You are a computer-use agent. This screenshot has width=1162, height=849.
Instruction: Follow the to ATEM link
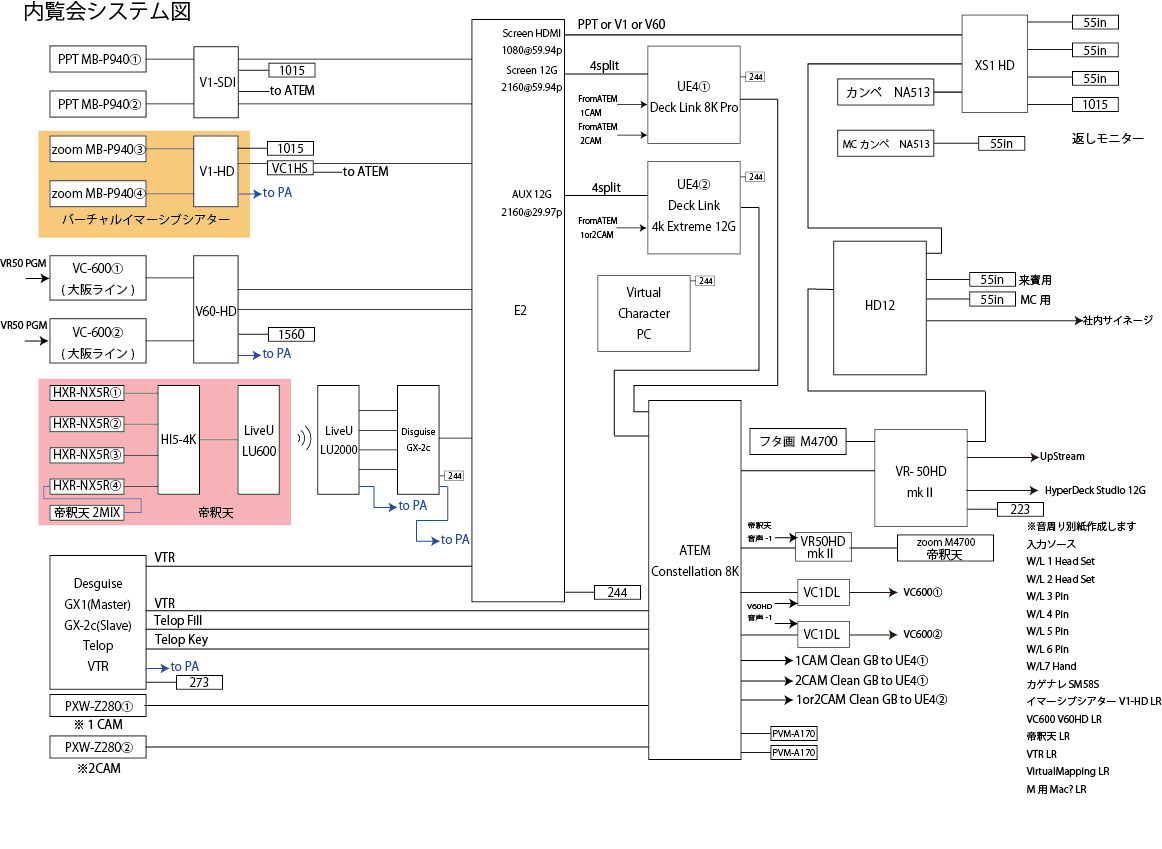[x=293, y=90]
